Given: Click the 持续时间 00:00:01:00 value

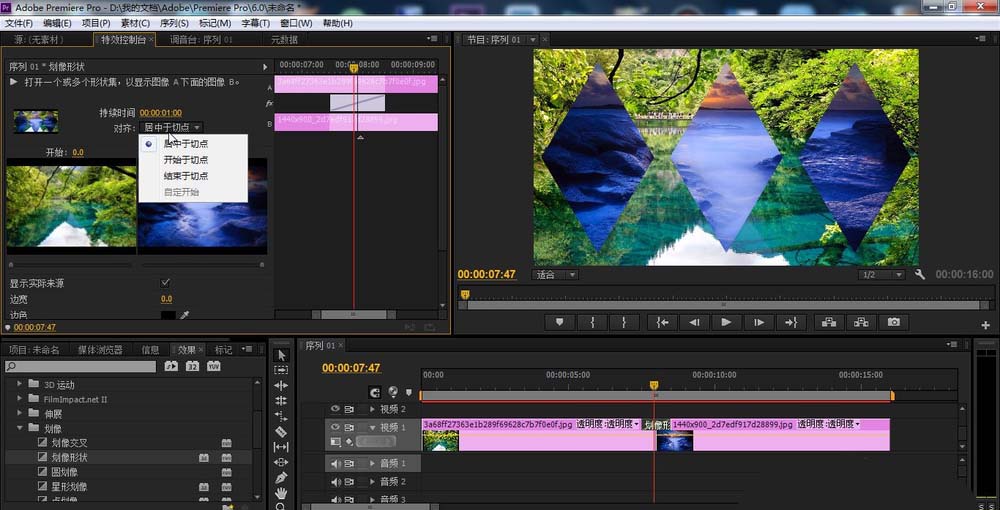Looking at the screenshot, I should (160, 113).
